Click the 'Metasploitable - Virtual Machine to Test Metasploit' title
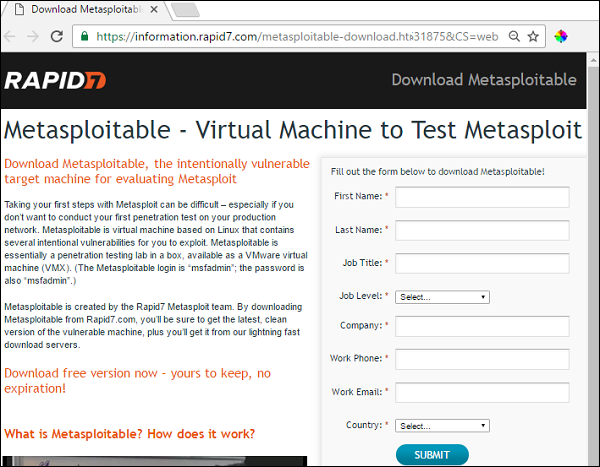This screenshot has width=600, height=467. (293, 130)
